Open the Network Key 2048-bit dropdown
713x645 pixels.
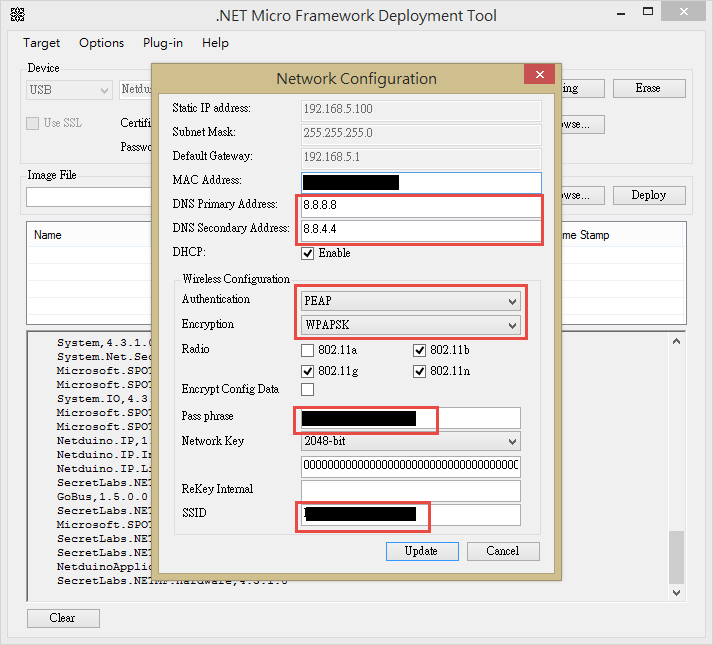[411, 441]
